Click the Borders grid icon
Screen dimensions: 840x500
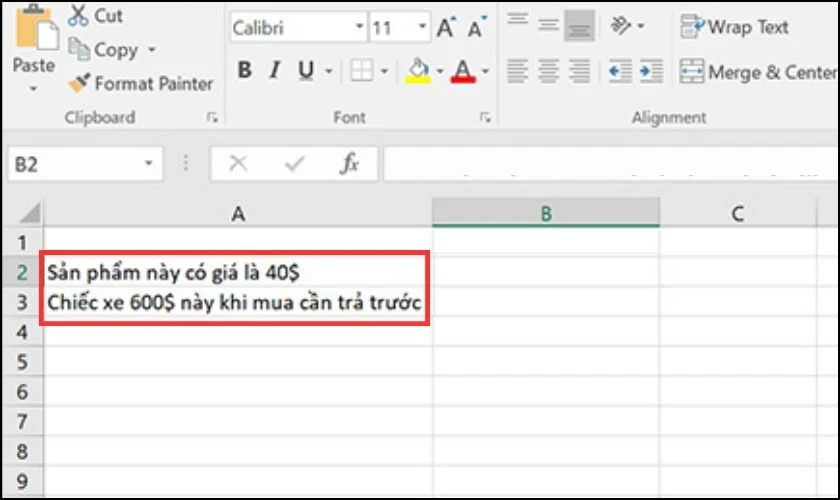(361, 70)
